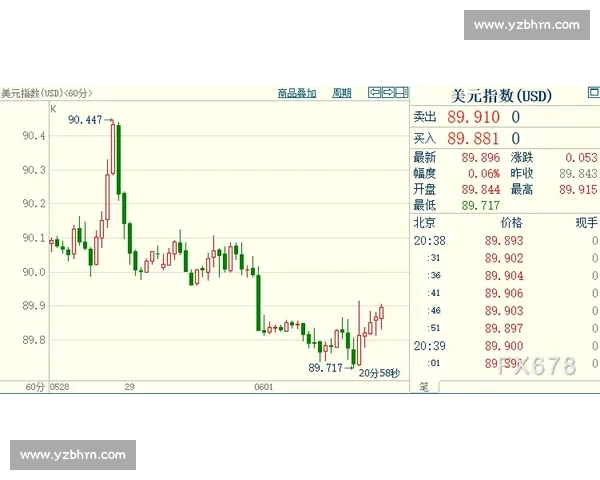Click tick price 89.900 at 20:39

[x=504, y=346]
